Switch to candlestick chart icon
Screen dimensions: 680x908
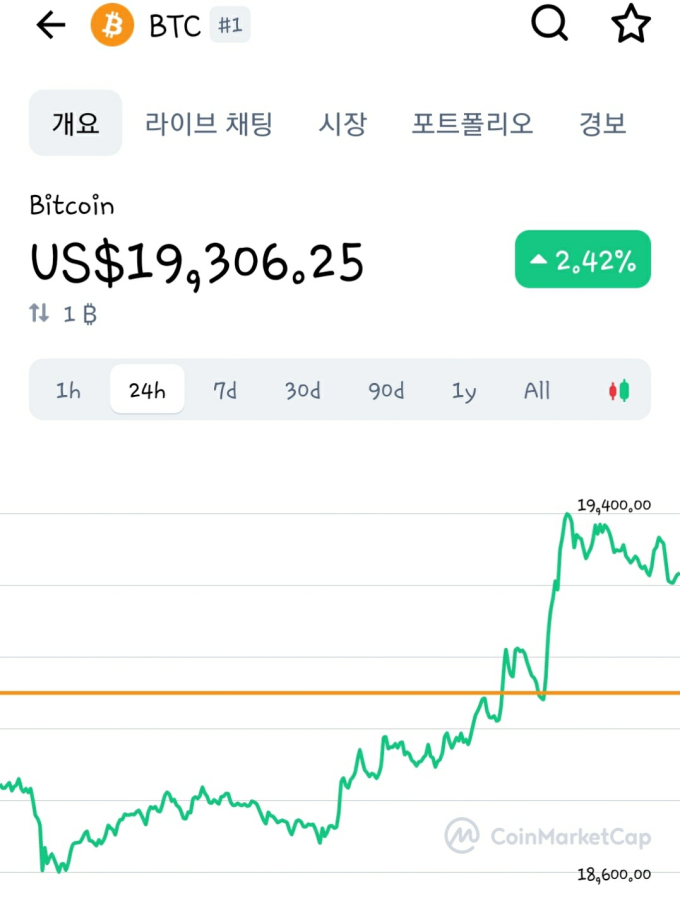point(619,390)
